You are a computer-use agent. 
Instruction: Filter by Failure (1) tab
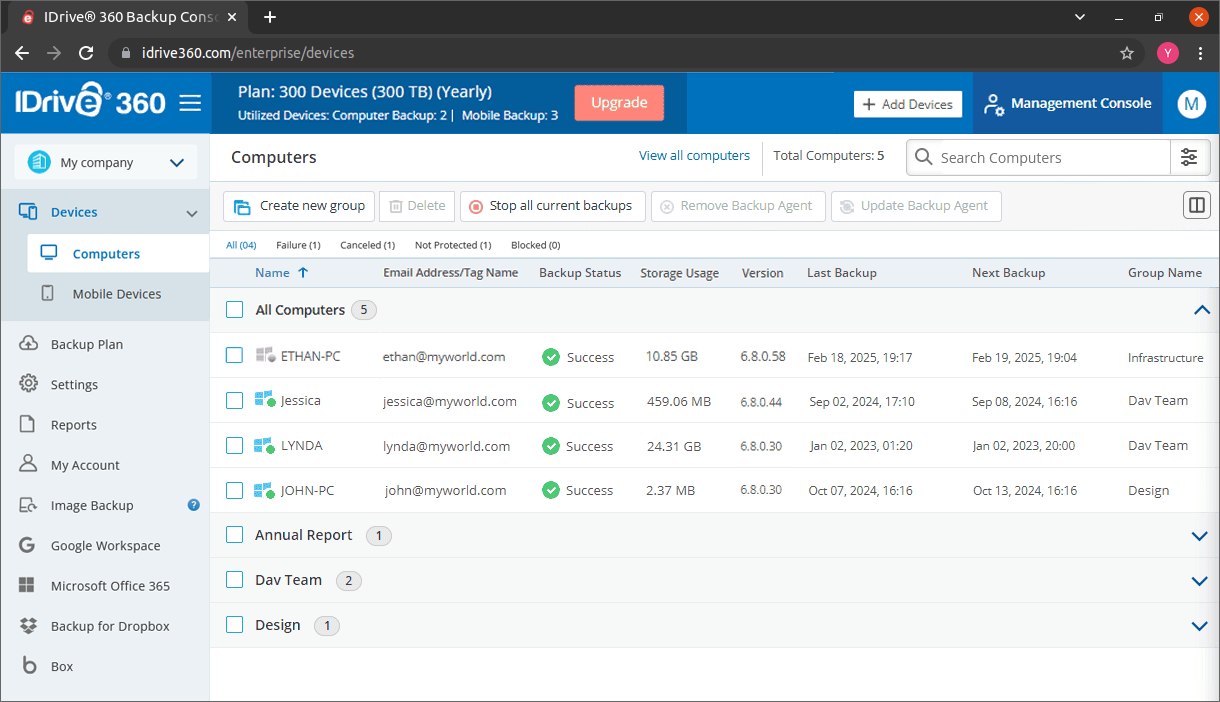click(x=298, y=245)
